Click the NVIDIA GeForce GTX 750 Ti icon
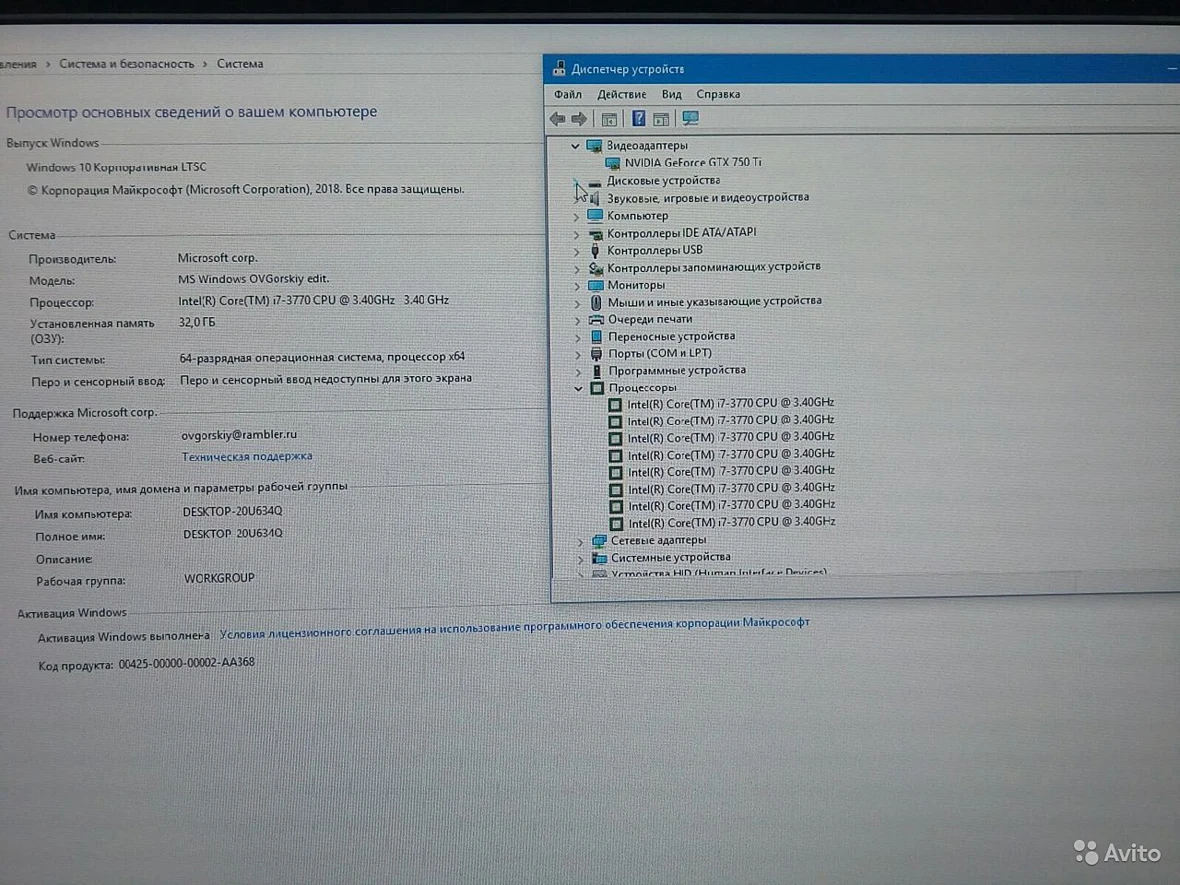 [613, 163]
